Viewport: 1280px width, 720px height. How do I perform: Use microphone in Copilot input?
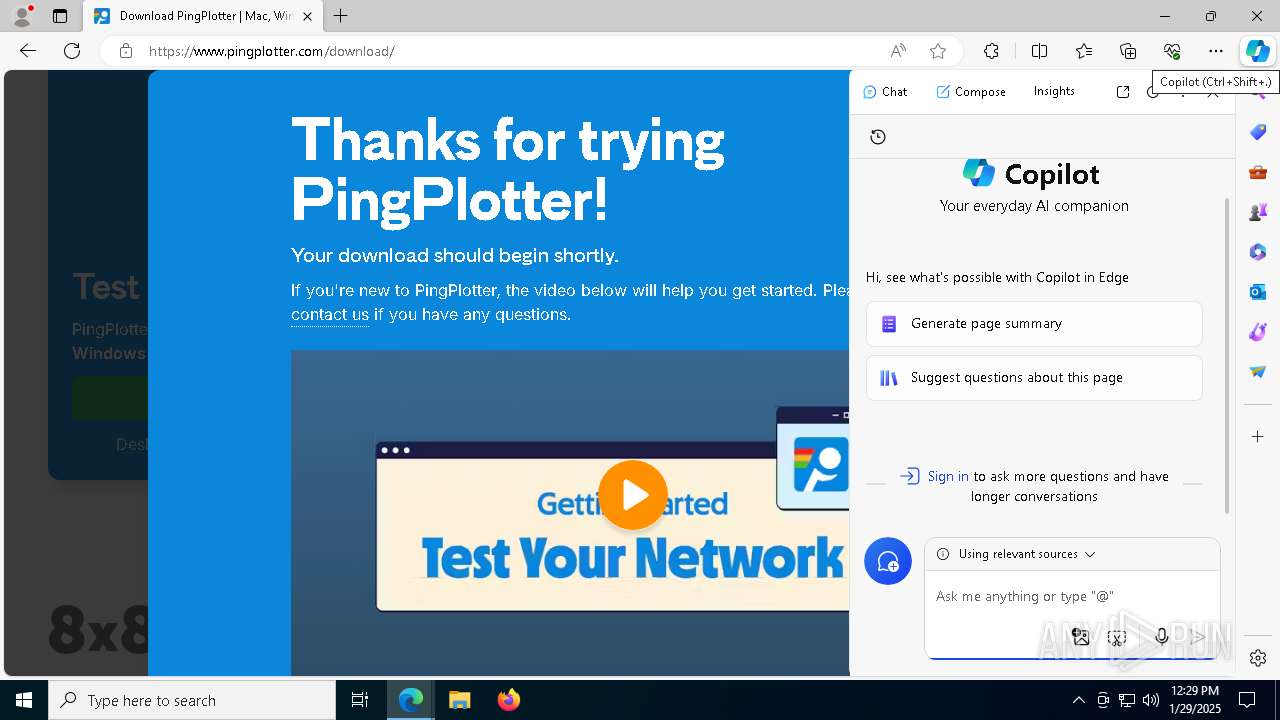coord(1161,636)
